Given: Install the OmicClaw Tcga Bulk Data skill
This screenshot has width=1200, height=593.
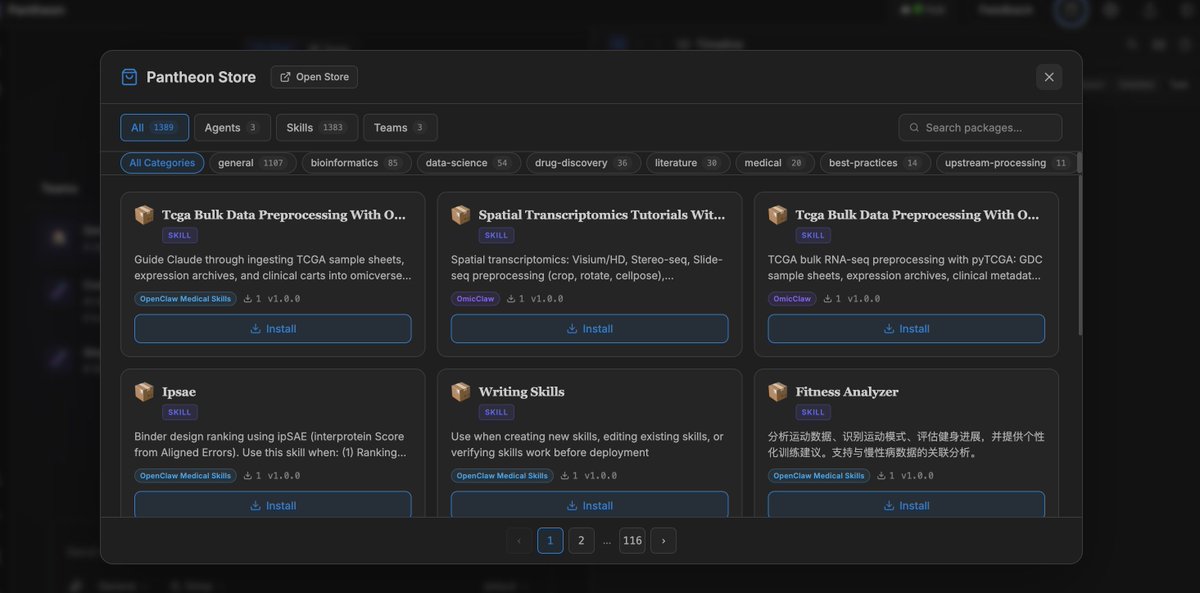Looking at the screenshot, I should [906, 329].
